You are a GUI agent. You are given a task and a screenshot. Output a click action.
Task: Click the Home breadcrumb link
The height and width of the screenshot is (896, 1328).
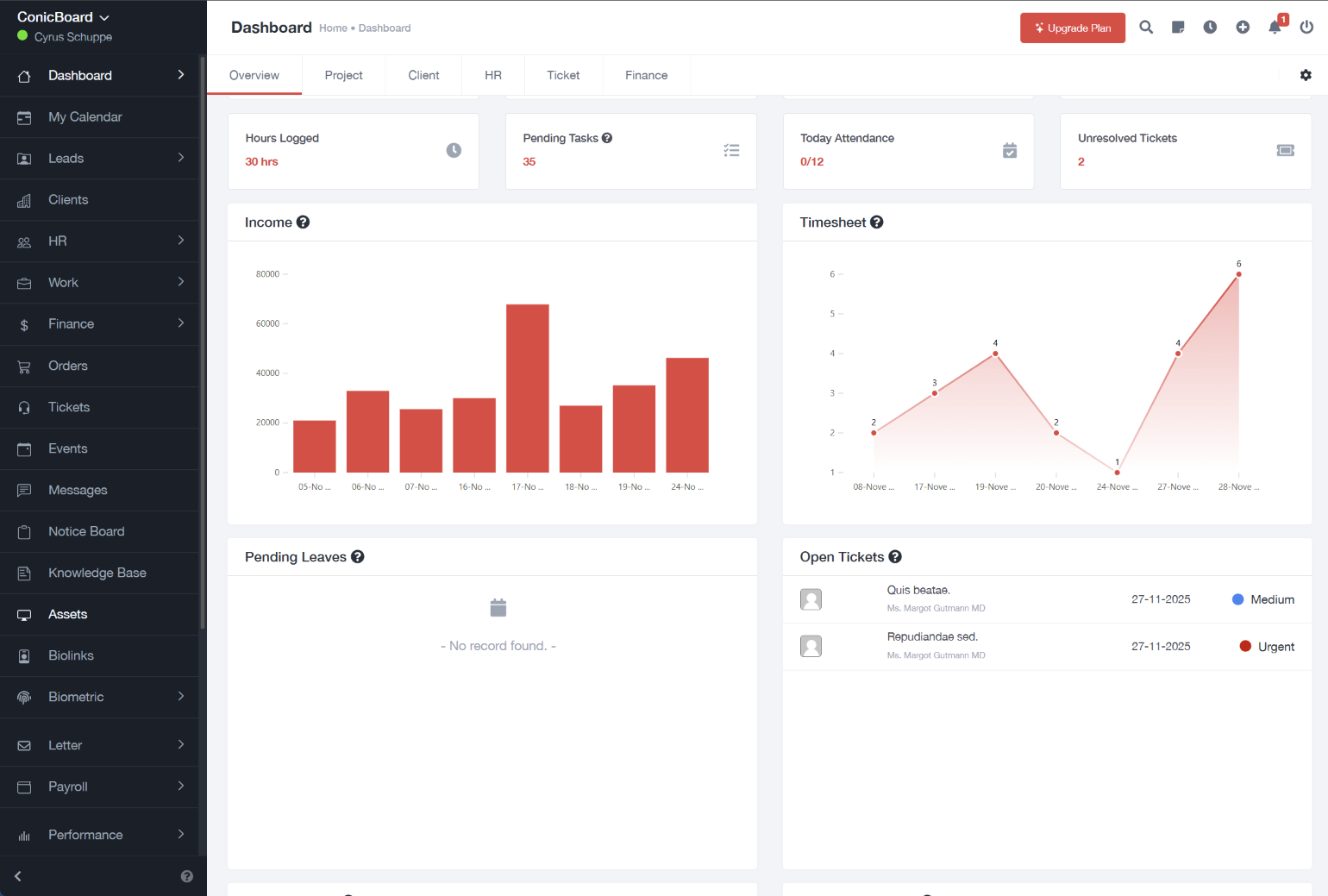[333, 28]
